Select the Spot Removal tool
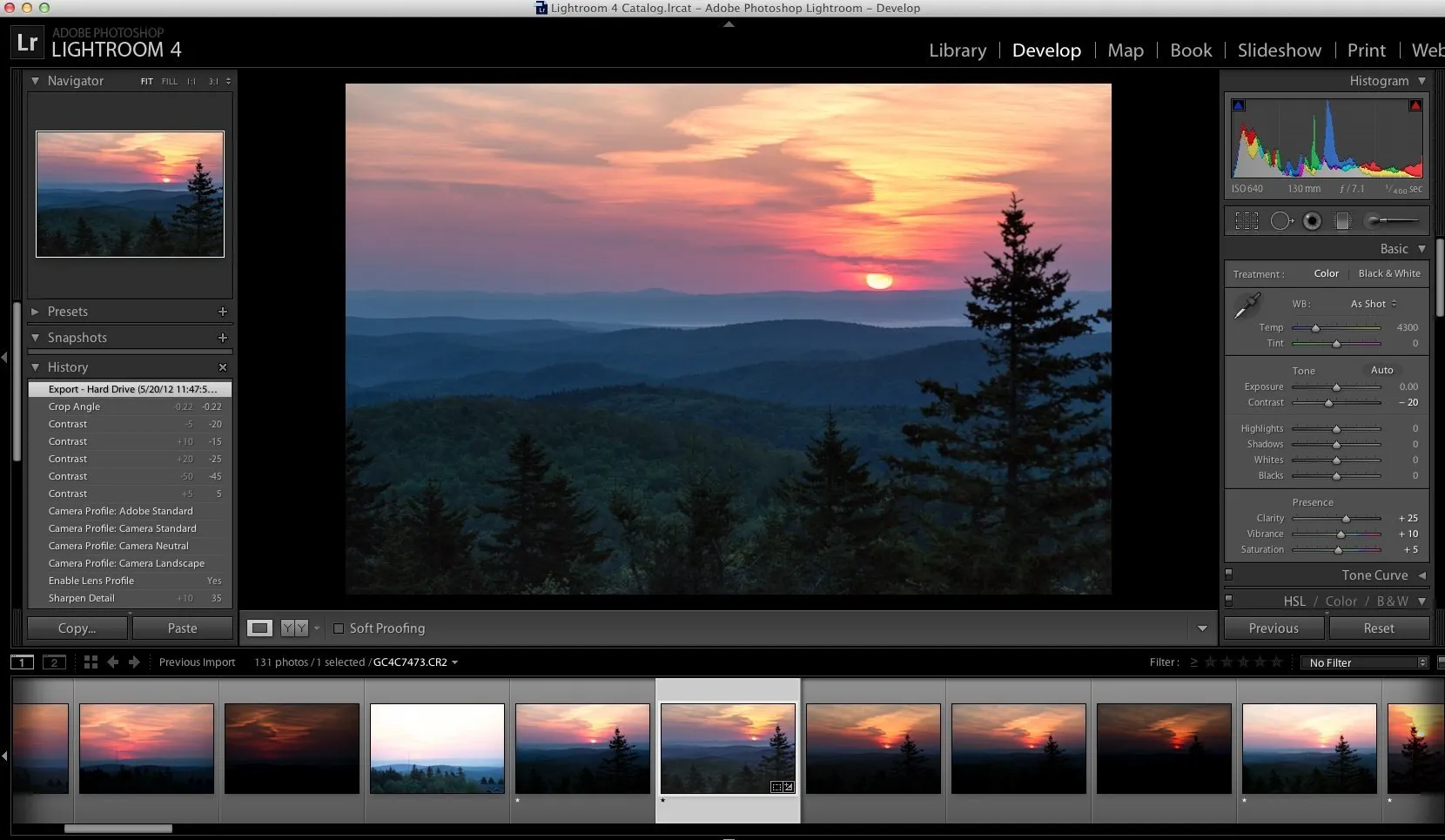1445x840 pixels. [1280, 220]
